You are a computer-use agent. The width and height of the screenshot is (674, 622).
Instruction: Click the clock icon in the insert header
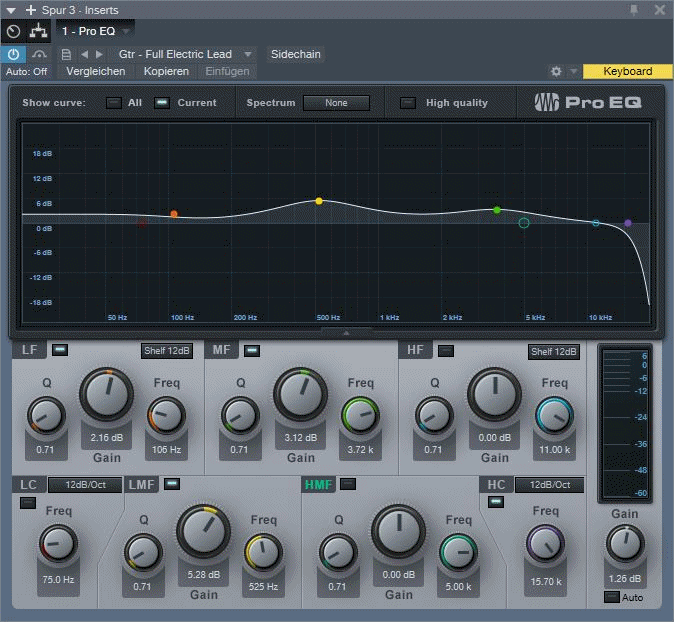click(14, 31)
